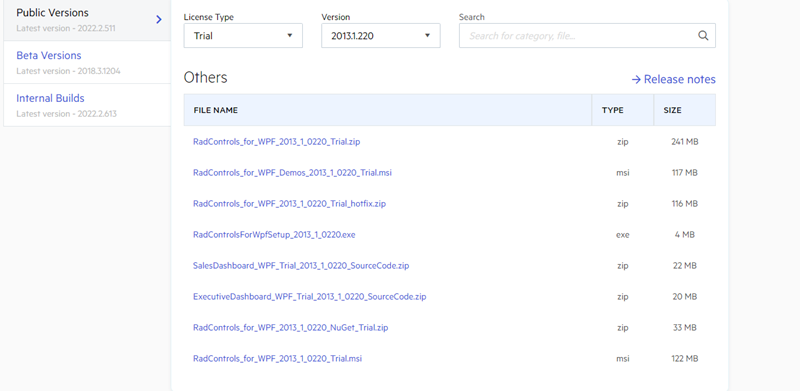800x391 pixels.
Task: Download the Trial hotfix zip file
Action: pyautogui.click(x=289, y=204)
